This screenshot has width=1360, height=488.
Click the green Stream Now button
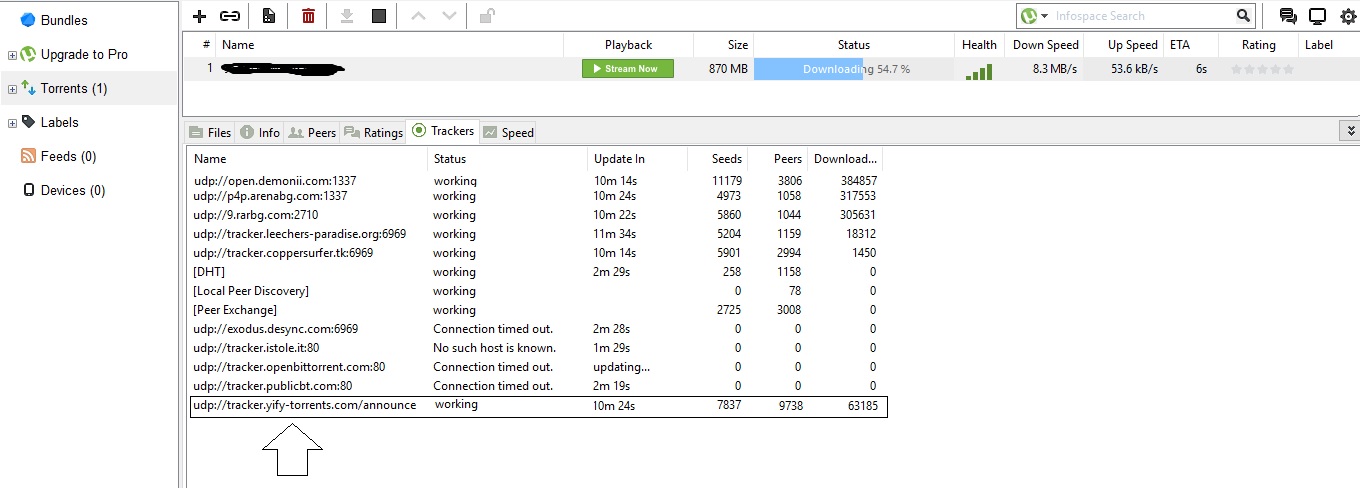coord(628,69)
